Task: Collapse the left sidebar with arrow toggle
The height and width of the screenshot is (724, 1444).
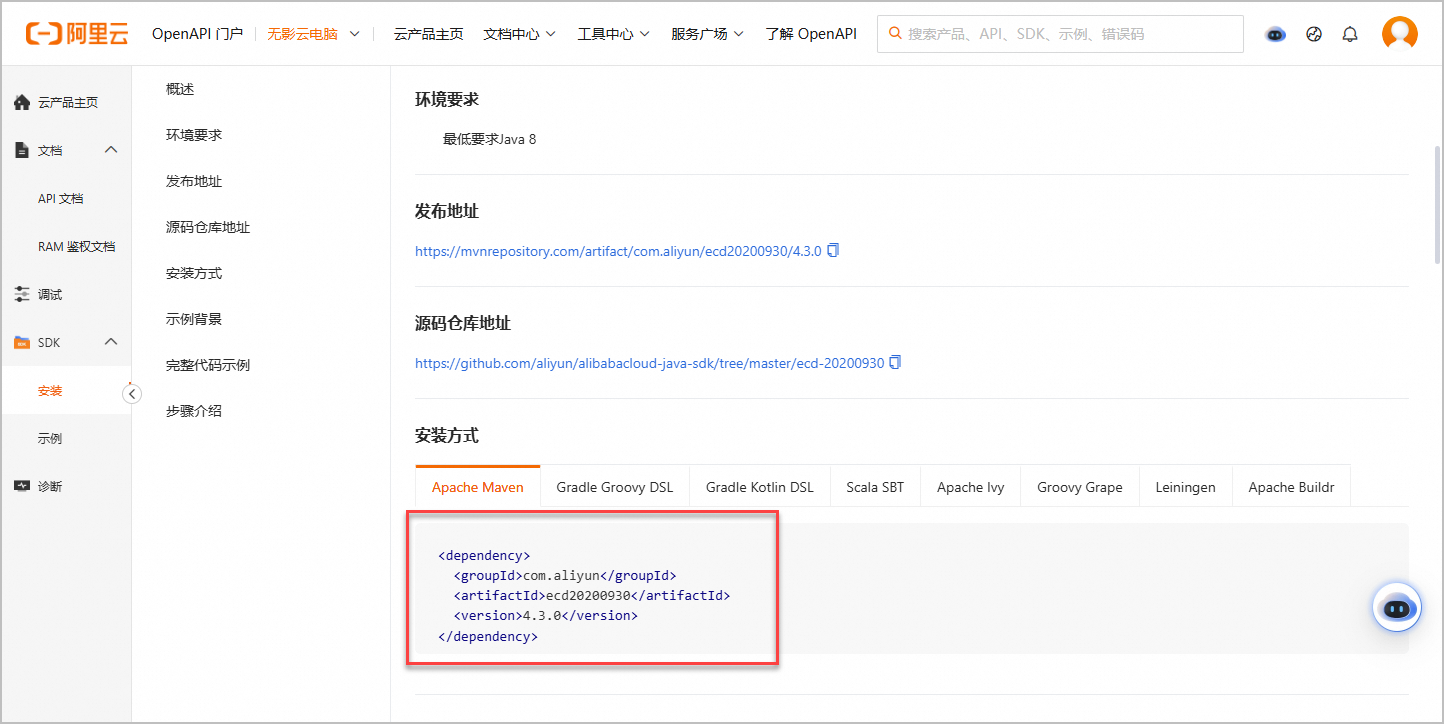Action: click(x=132, y=394)
